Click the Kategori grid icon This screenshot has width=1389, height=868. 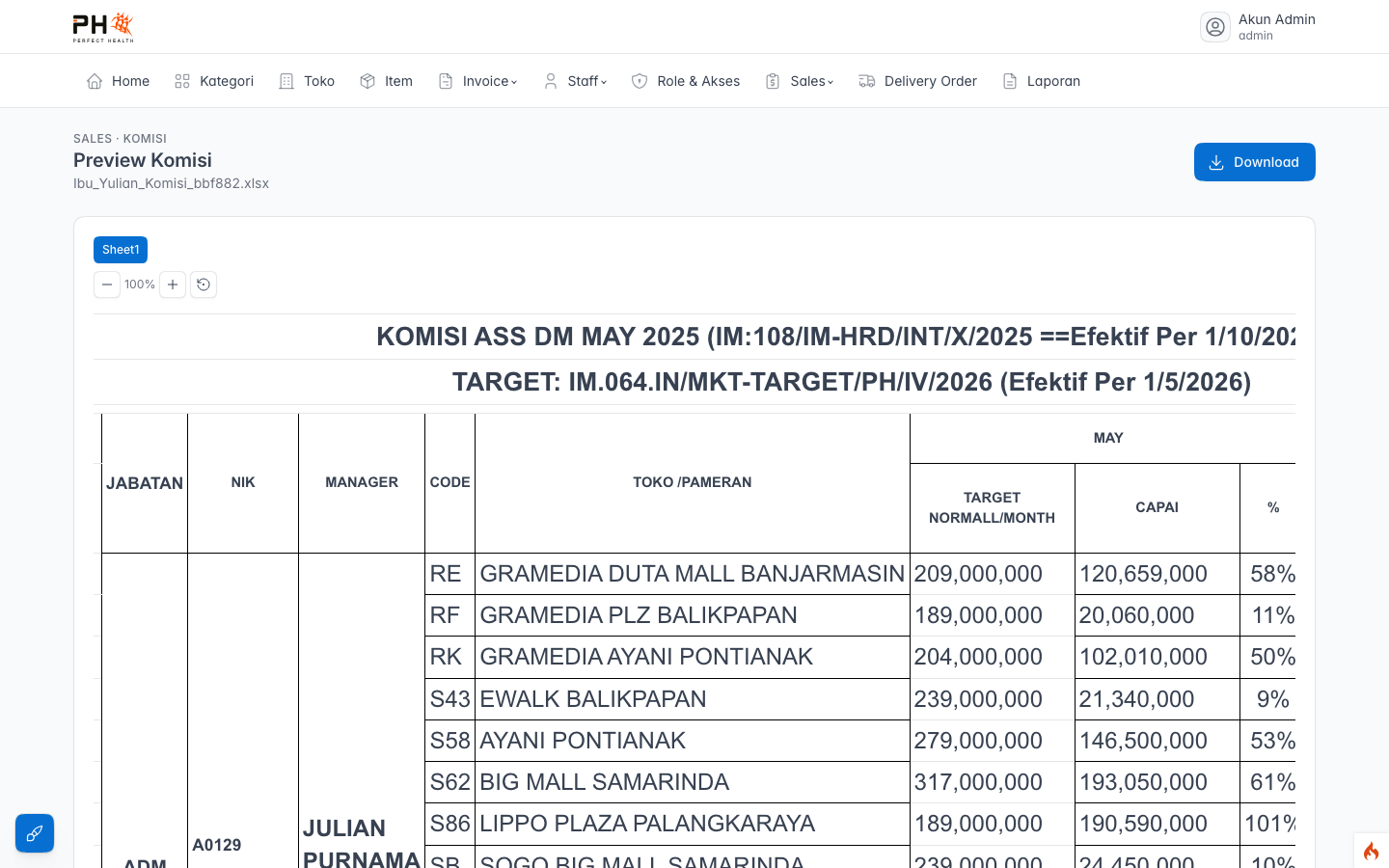coord(182,81)
